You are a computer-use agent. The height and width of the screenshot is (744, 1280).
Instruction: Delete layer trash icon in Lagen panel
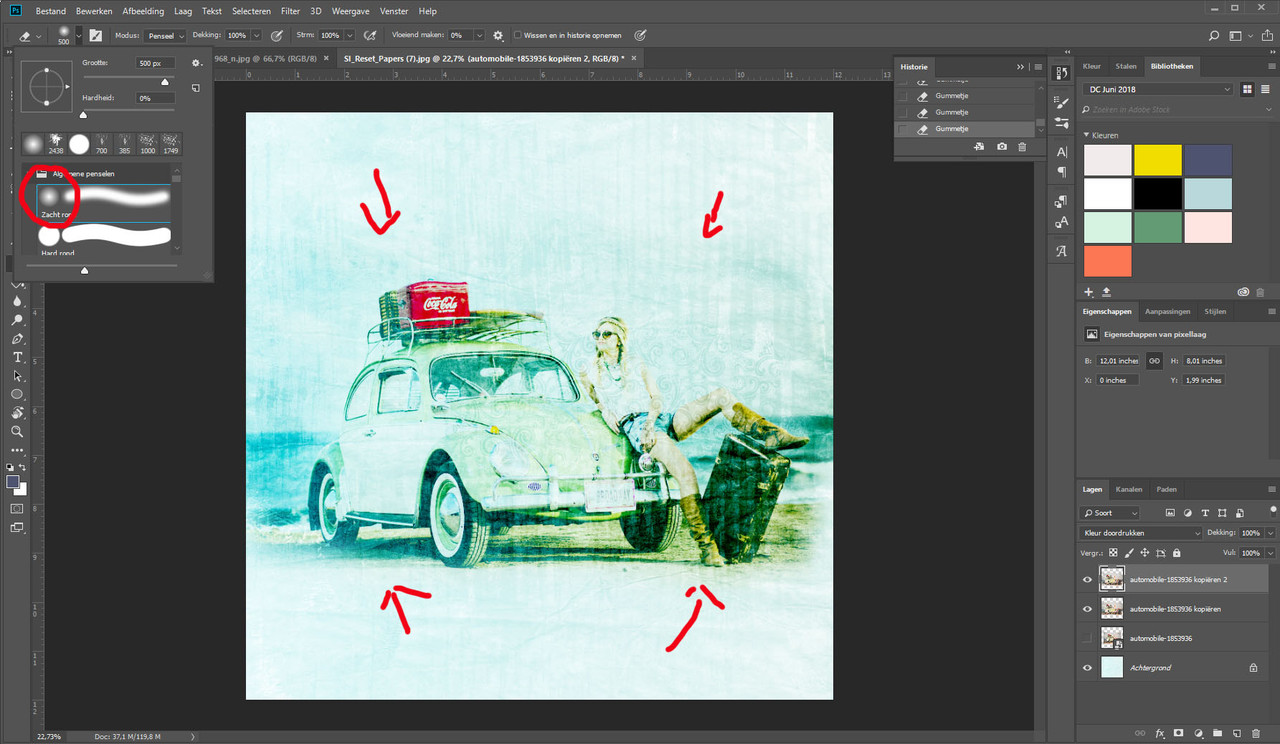(1256, 734)
